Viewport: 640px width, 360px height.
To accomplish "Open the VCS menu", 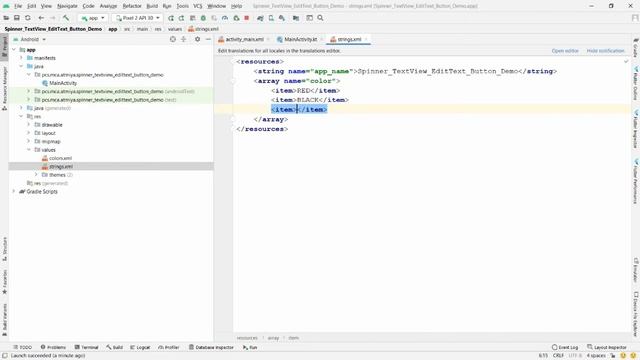I will [198, 6].
